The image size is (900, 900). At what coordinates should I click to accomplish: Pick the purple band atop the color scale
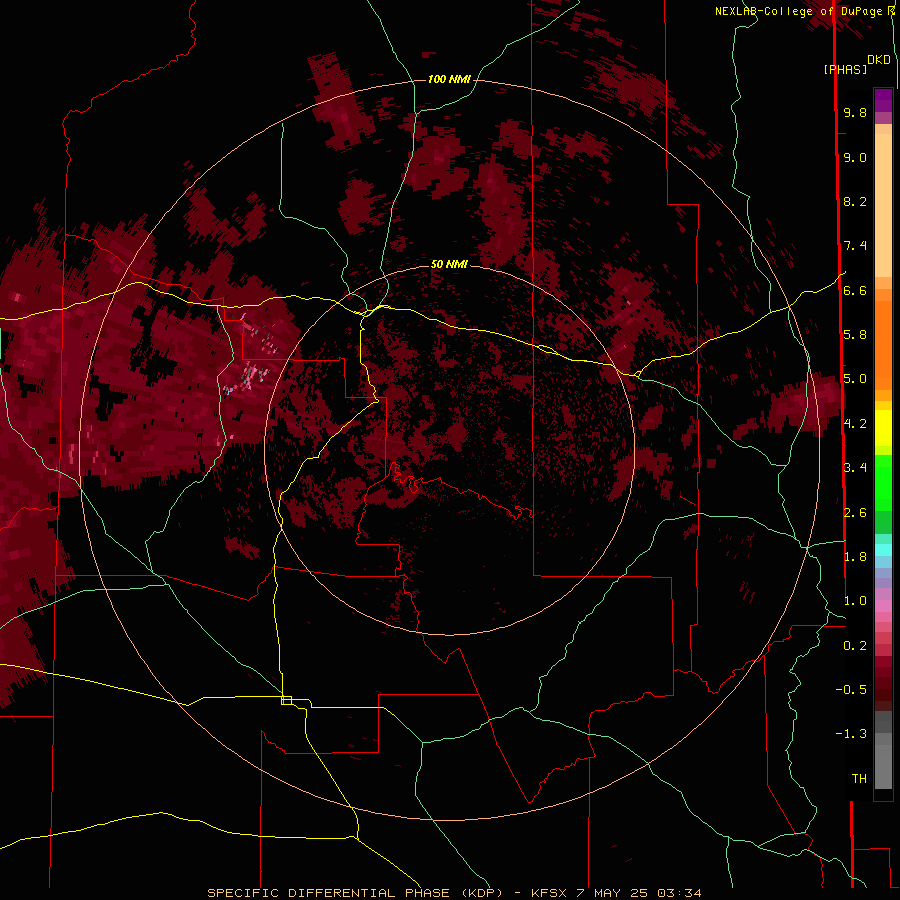[x=883, y=100]
